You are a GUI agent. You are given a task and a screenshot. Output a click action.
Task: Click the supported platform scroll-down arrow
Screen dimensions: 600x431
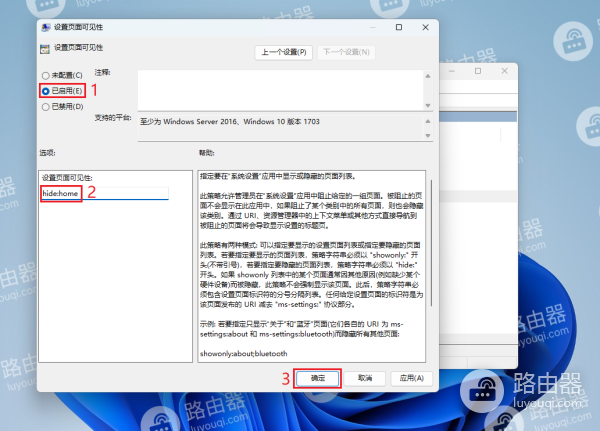(x=428, y=136)
